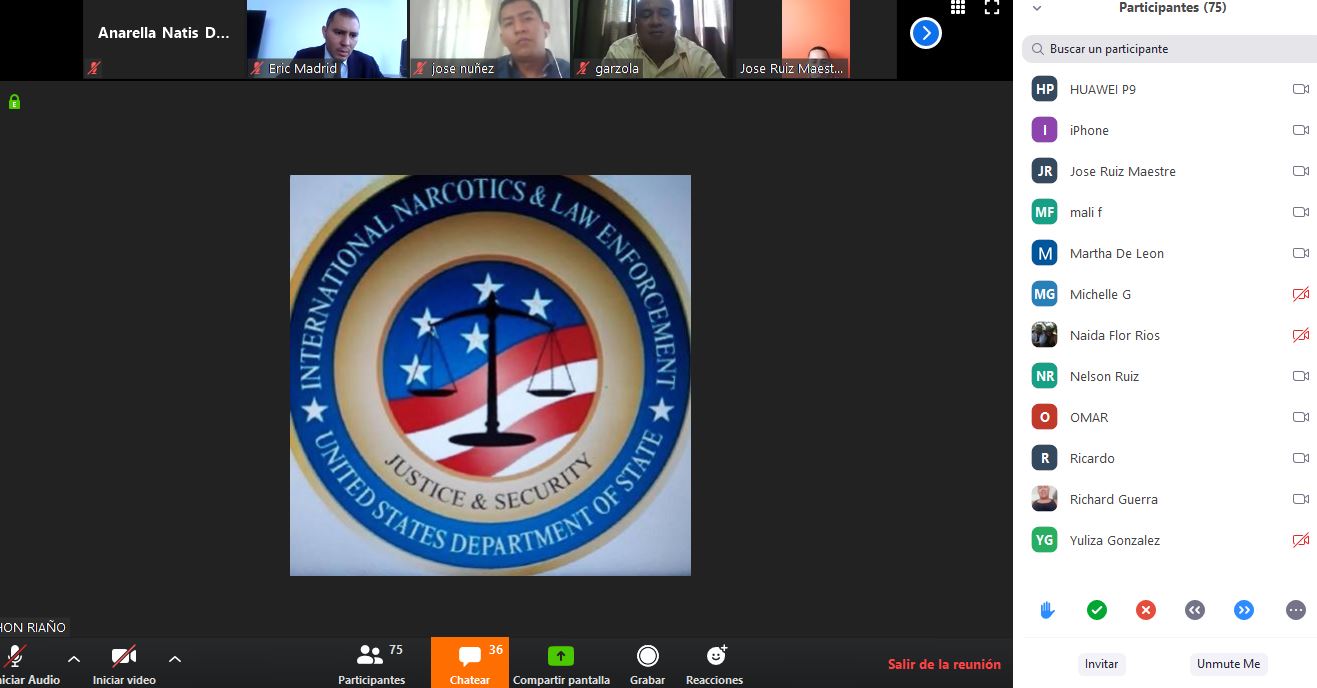Click Michelle G's disabled camera icon
The height and width of the screenshot is (688, 1317).
tap(1301, 294)
